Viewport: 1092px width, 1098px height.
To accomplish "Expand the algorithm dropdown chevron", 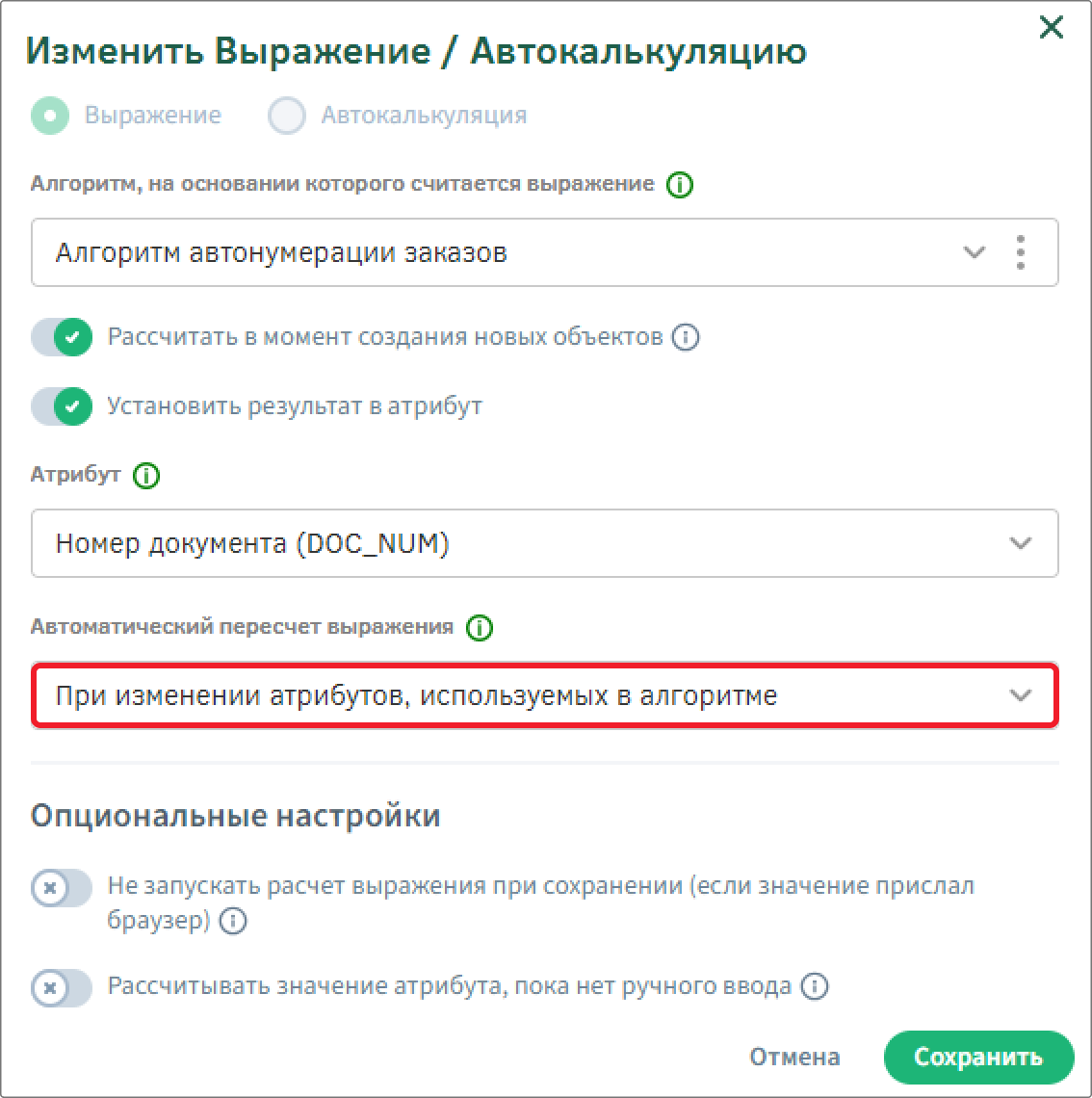I will [x=975, y=252].
